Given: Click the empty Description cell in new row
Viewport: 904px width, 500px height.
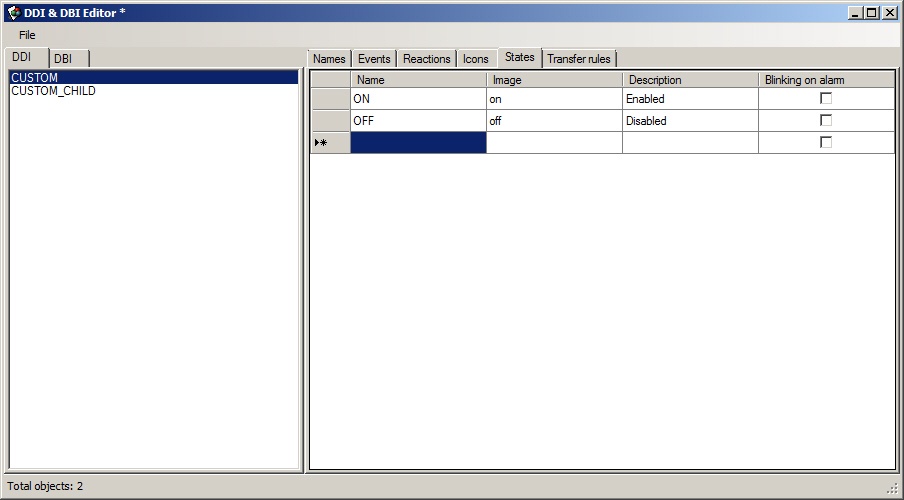Looking at the screenshot, I should pos(691,142).
